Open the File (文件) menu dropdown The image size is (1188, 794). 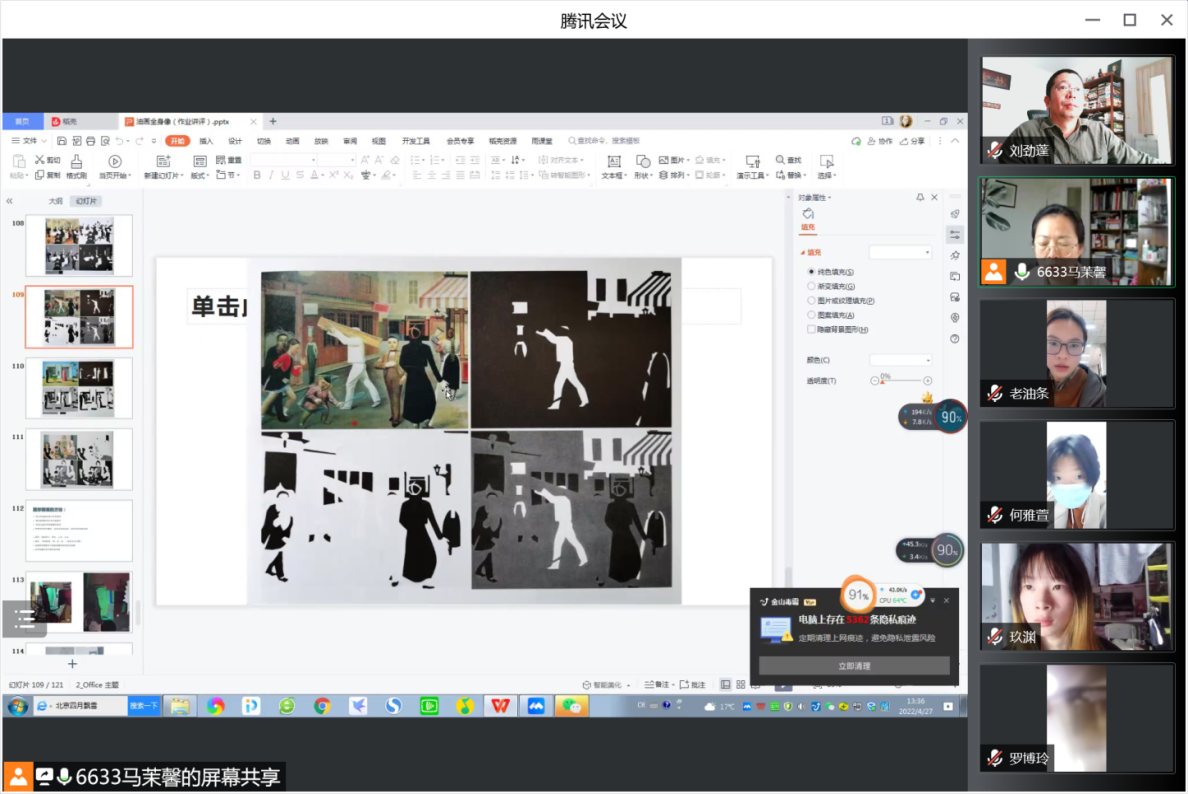click(29, 141)
